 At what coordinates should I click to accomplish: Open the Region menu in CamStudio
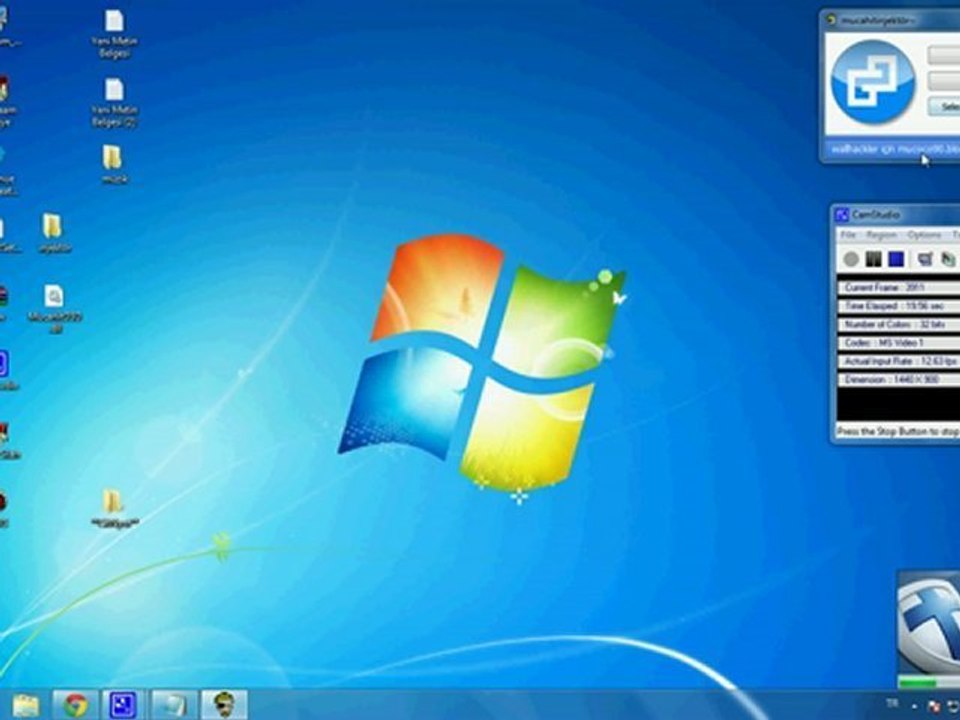[881, 235]
